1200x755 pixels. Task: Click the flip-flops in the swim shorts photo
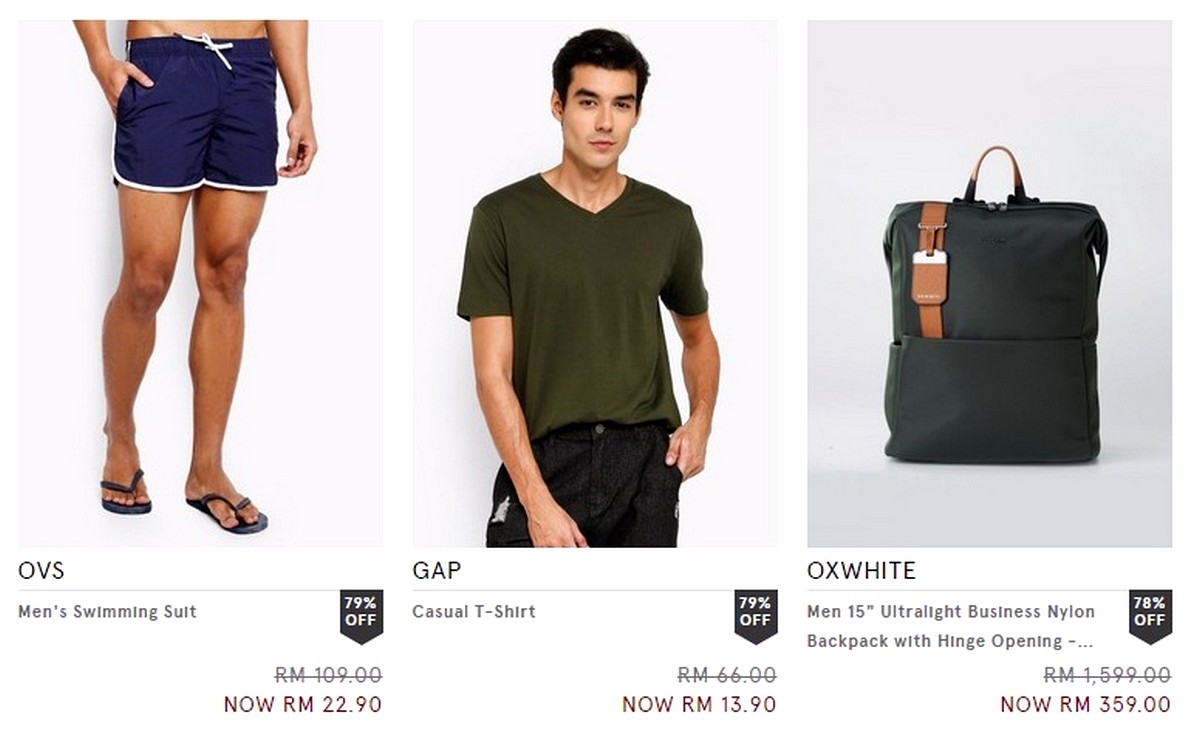point(184,503)
